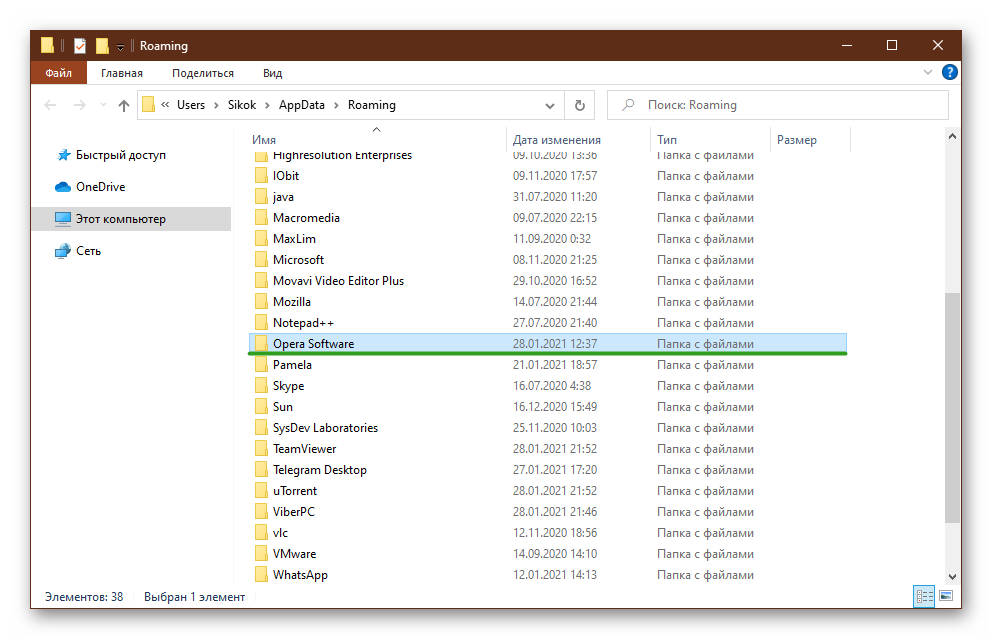Select OneDrive in the navigation pane

click(x=100, y=187)
